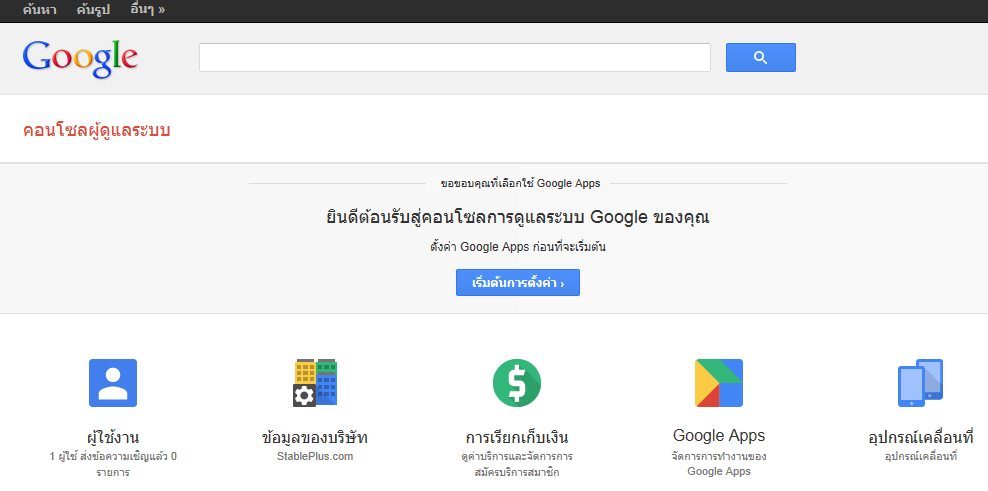Click the 1 ผู้ใช้ ส่งข้อความเชิญแล้ว description
This screenshot has width=988, height=491.
(x=113, y=464)
